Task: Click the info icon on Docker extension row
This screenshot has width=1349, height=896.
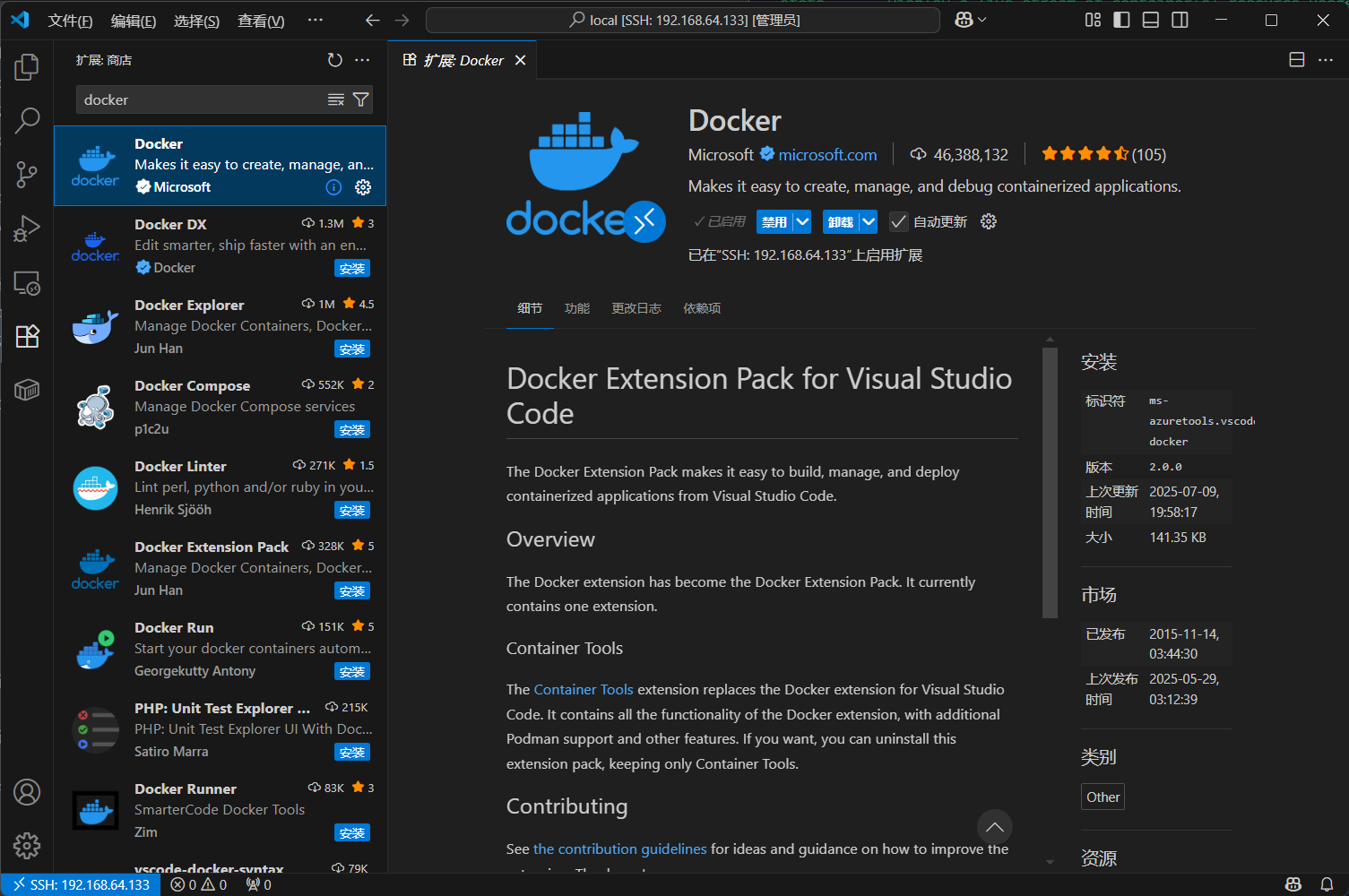Action: [333, 187]
